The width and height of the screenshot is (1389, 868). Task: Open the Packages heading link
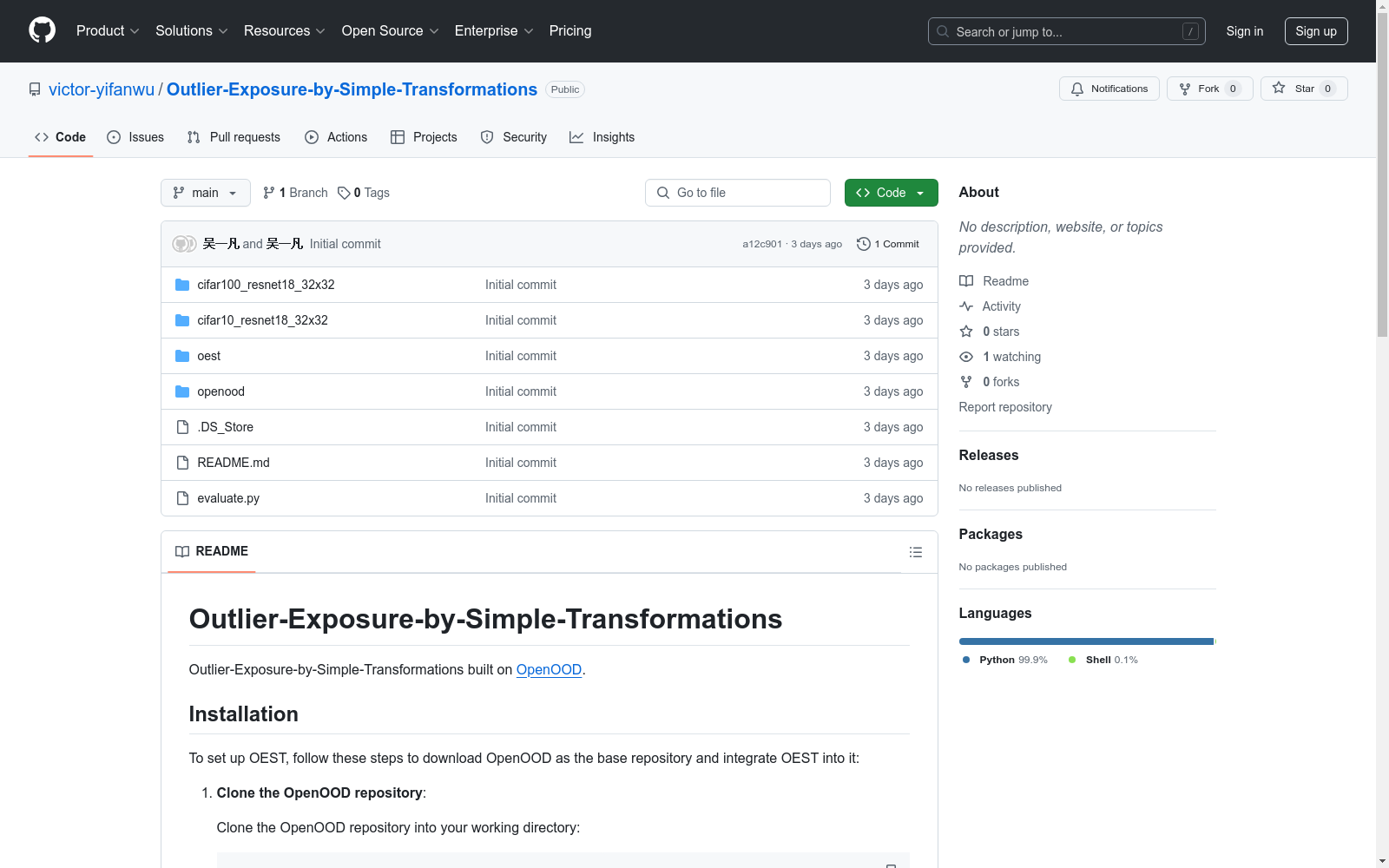991,534
